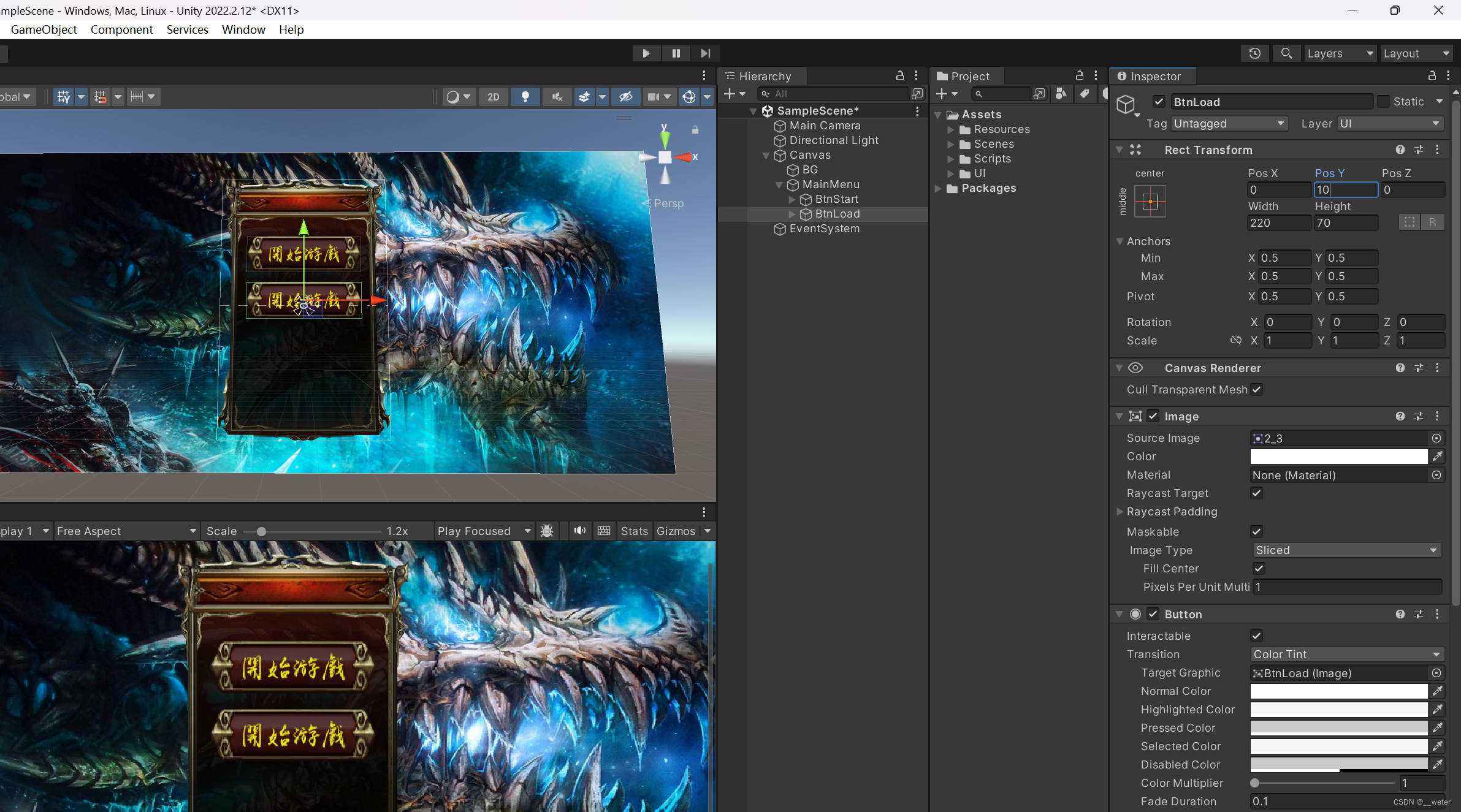Click the Scene gizmos globe icon

click(689, 97)
